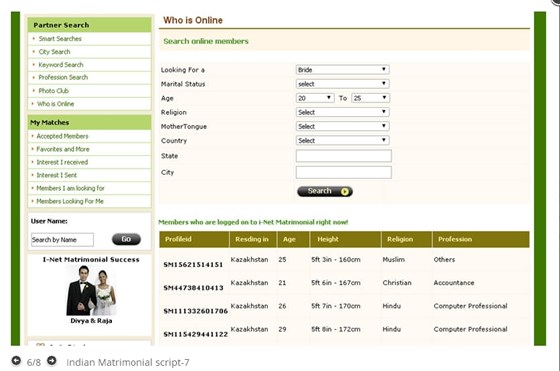Open Interest I received link
Screen dimensions: 560x371
[x=62, y=162]
